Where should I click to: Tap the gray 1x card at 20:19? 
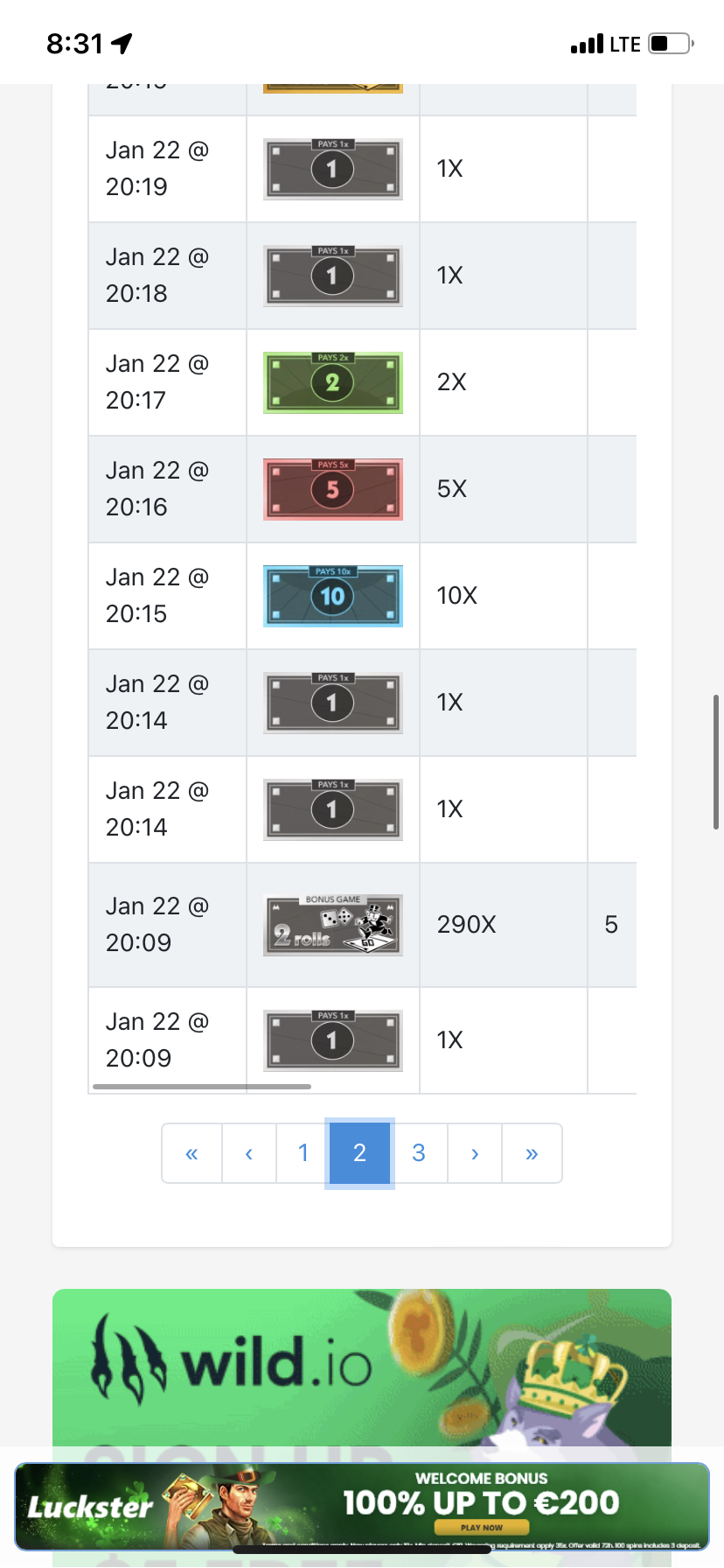tap(333, 169)
